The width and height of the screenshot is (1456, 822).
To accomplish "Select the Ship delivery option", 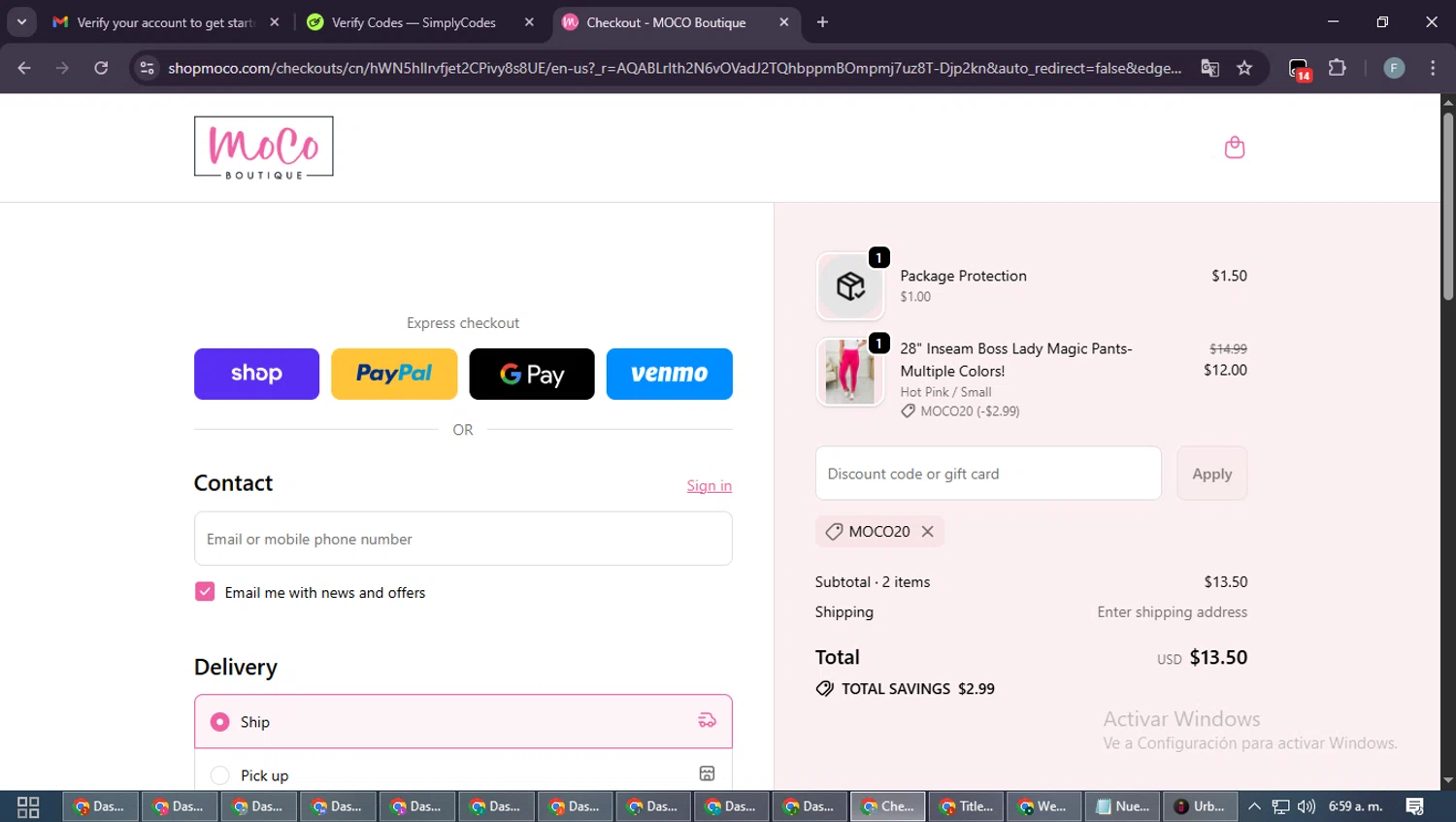I will [220, 722].
